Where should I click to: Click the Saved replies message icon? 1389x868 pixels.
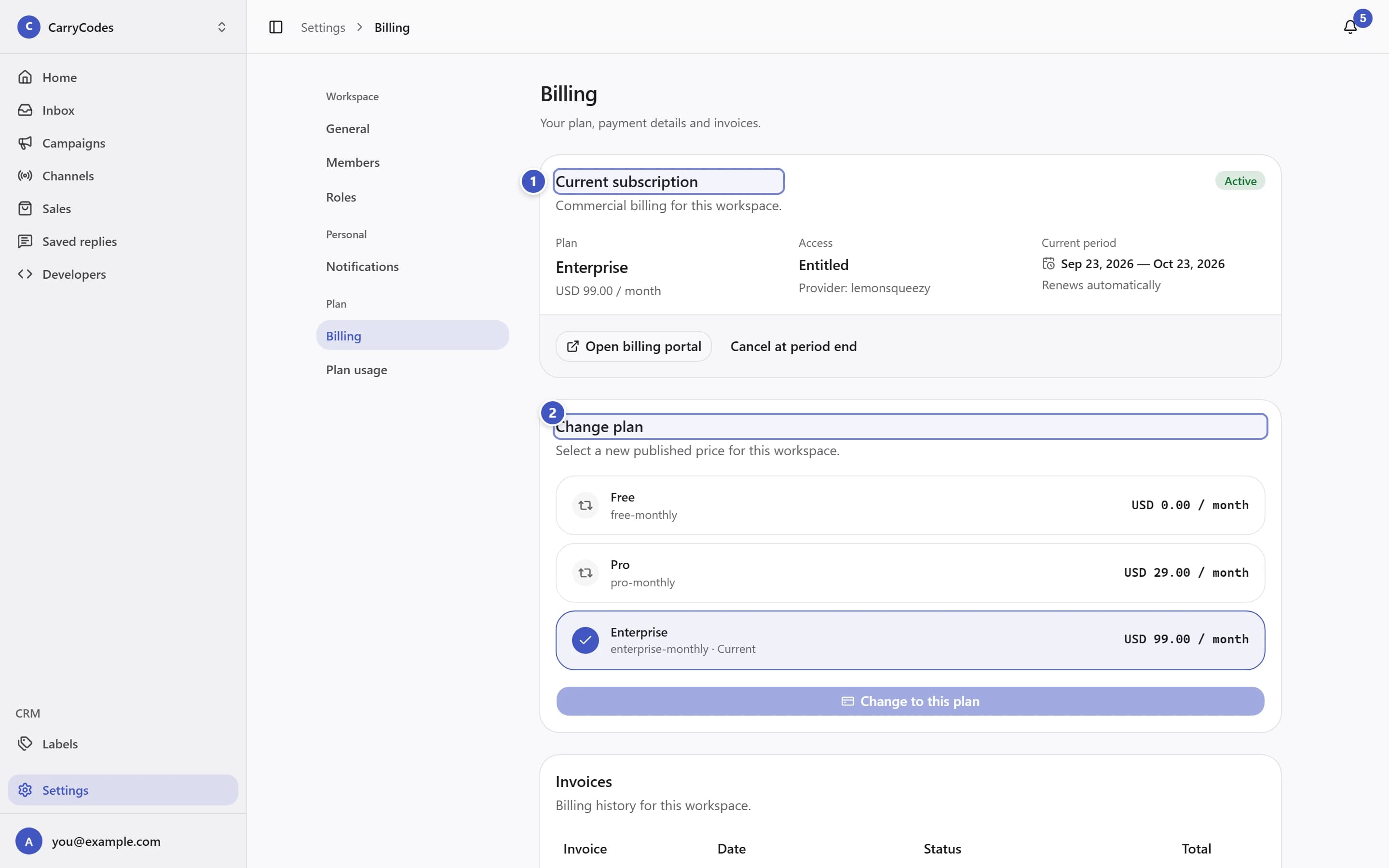click(25, 241)
